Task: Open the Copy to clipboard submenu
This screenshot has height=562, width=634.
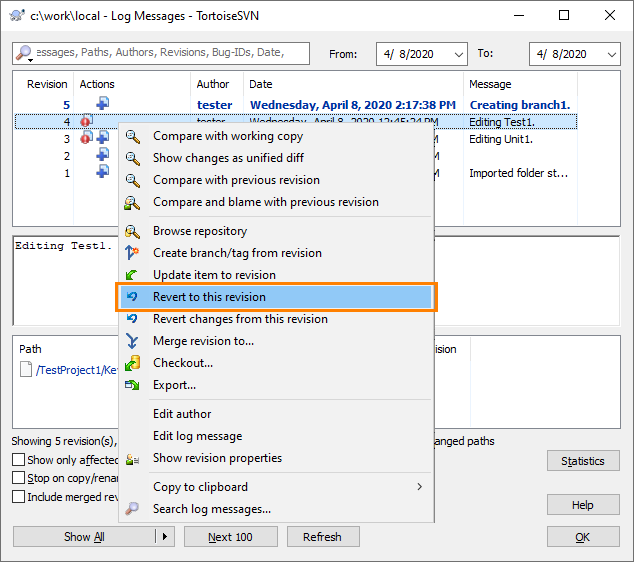Action: coord(275,487)
